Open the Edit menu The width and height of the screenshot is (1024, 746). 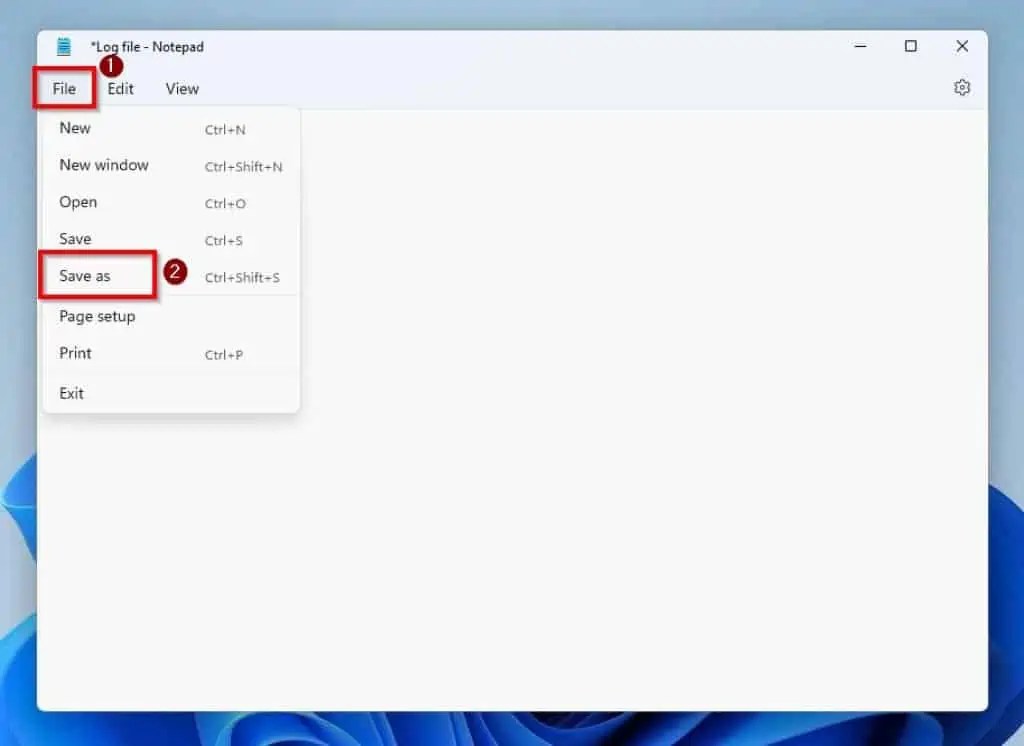click(120, 88)
